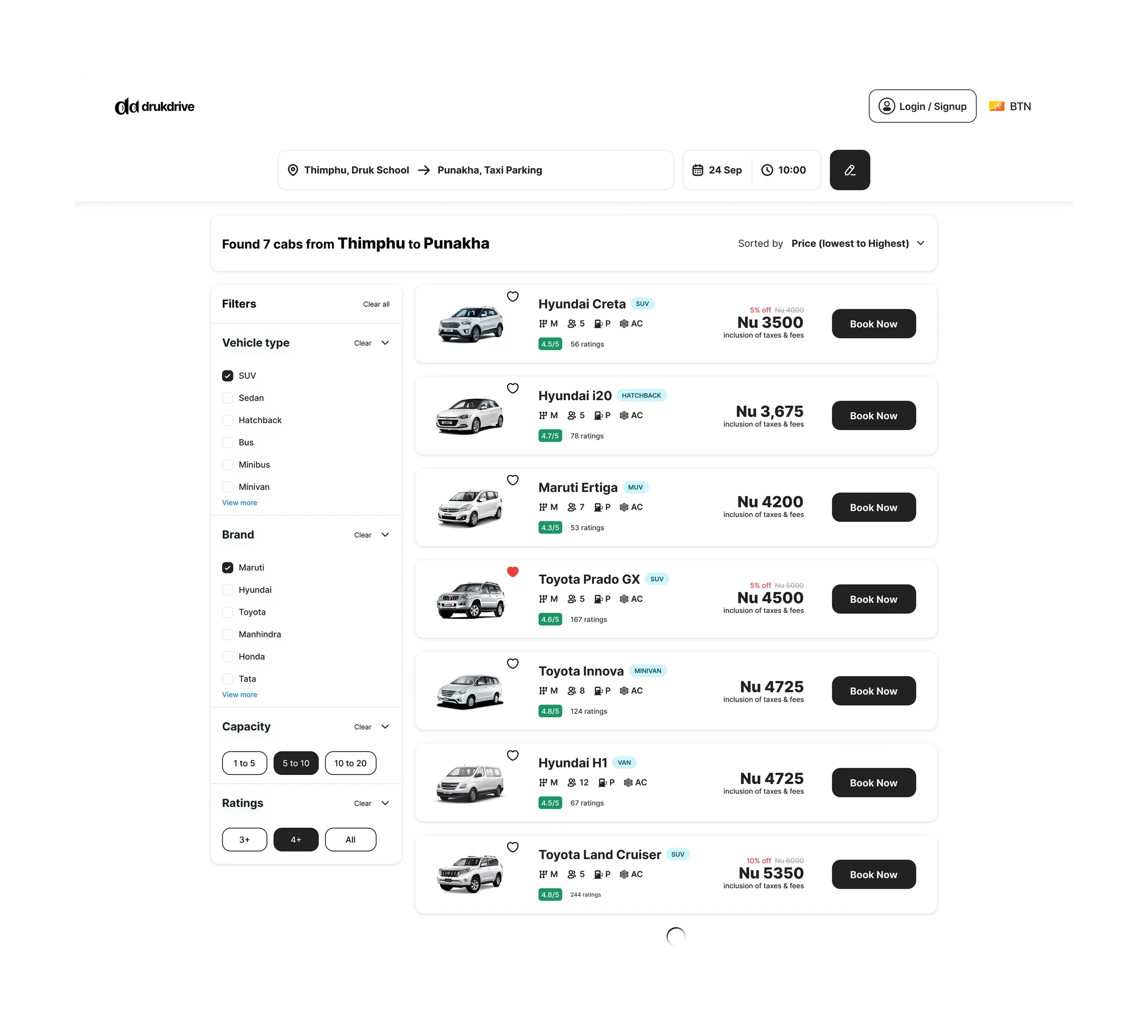1148x1036 pixels.
Task: Check the Sedan vehicle type
Action: click(x=227, y=398)
